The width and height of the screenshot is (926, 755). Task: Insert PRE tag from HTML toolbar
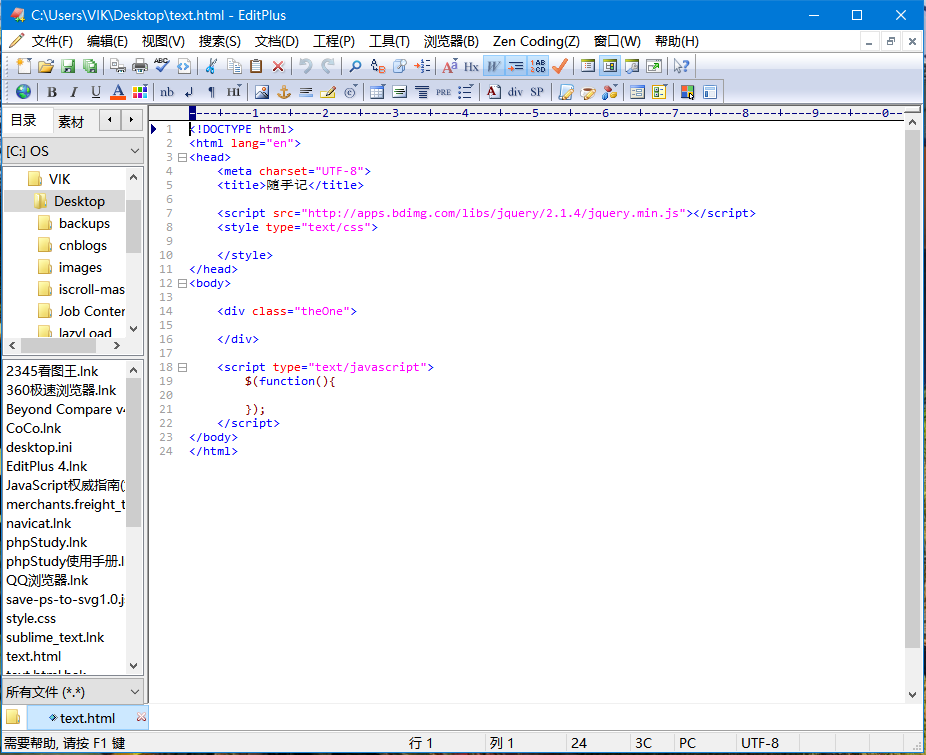[x=444, y=92]
